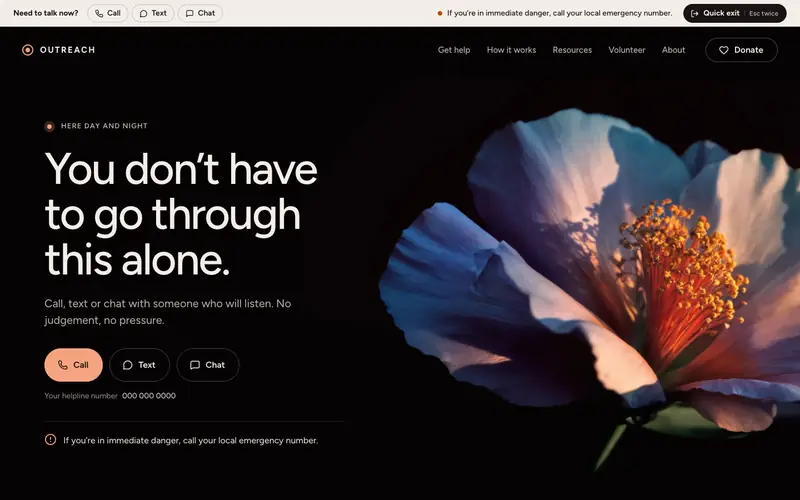
Task: Click the top-bar emergency number notice
Action: click(x=559, y=13)
